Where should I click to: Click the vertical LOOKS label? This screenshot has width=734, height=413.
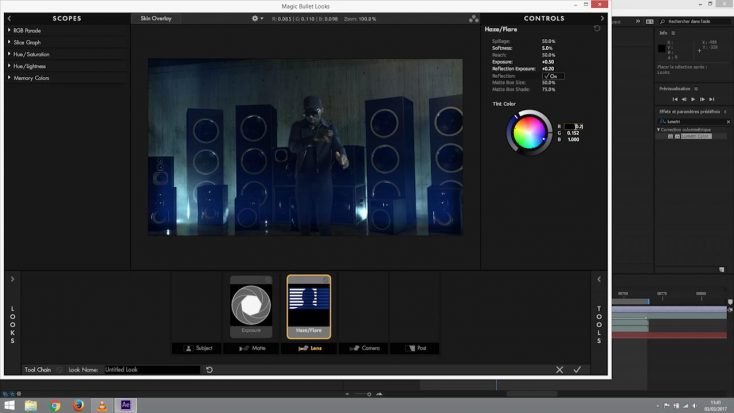tap(13, 325)
